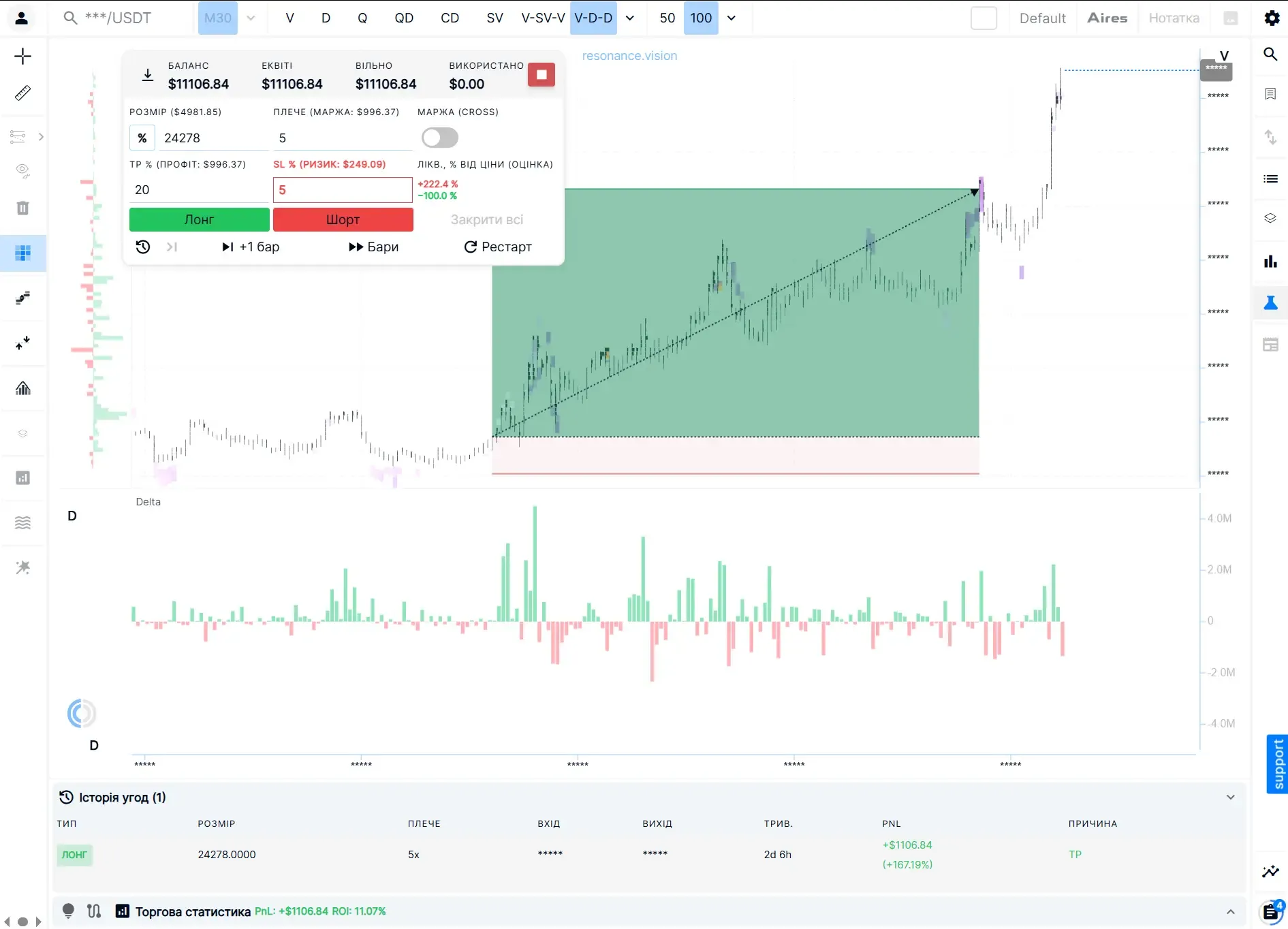1288x929 pixels.
Task: Collapse the trading statistics chevron
Action: click(1231, 911)
